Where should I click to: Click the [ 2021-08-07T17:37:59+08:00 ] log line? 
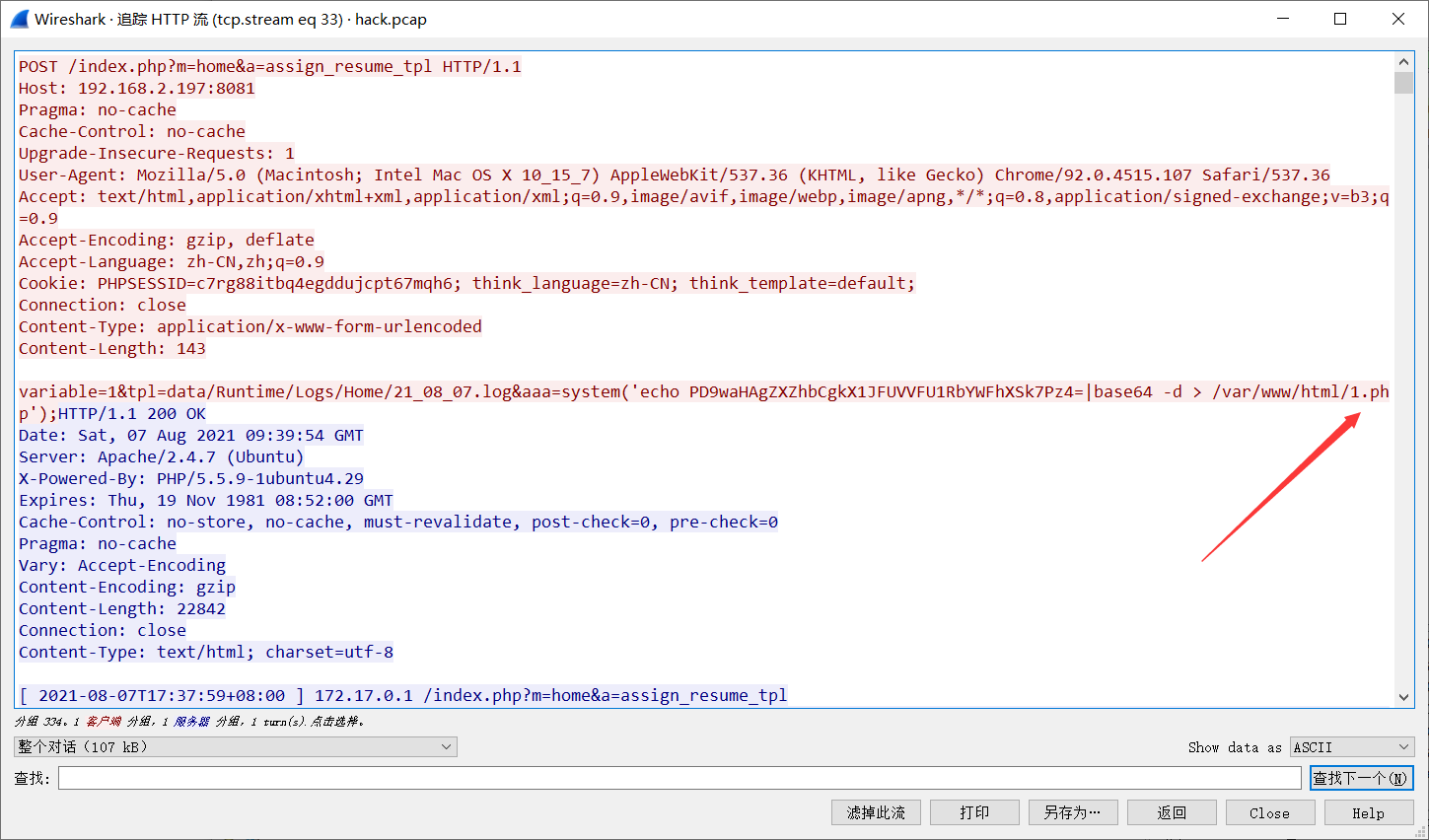pyautogui.click(x=403, y=695)
